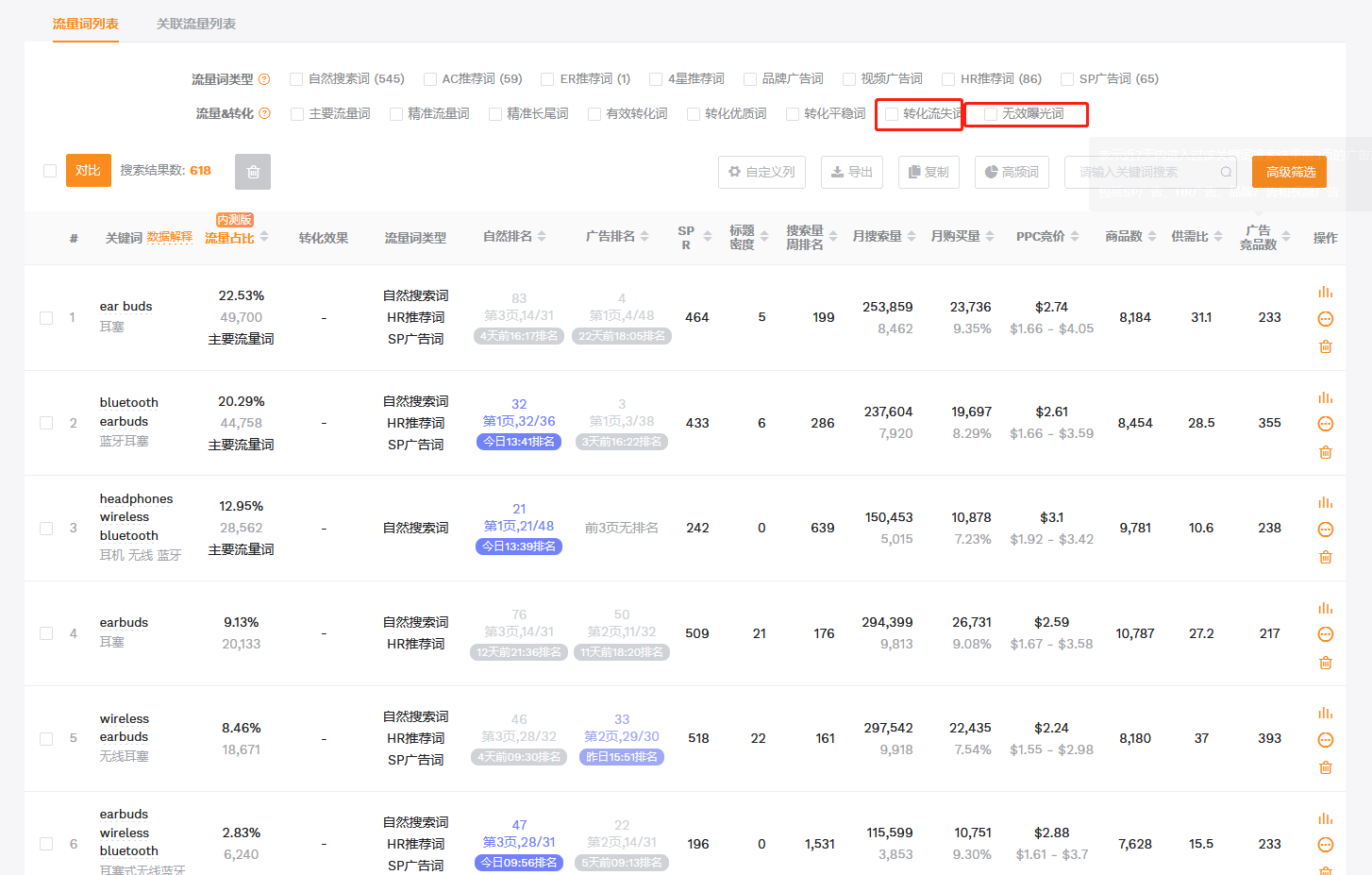Image resolution: width=1372 pixels, height=875 pixels.
Task: Click the help icon next to 流量&转化
Action: coord(264,113)
